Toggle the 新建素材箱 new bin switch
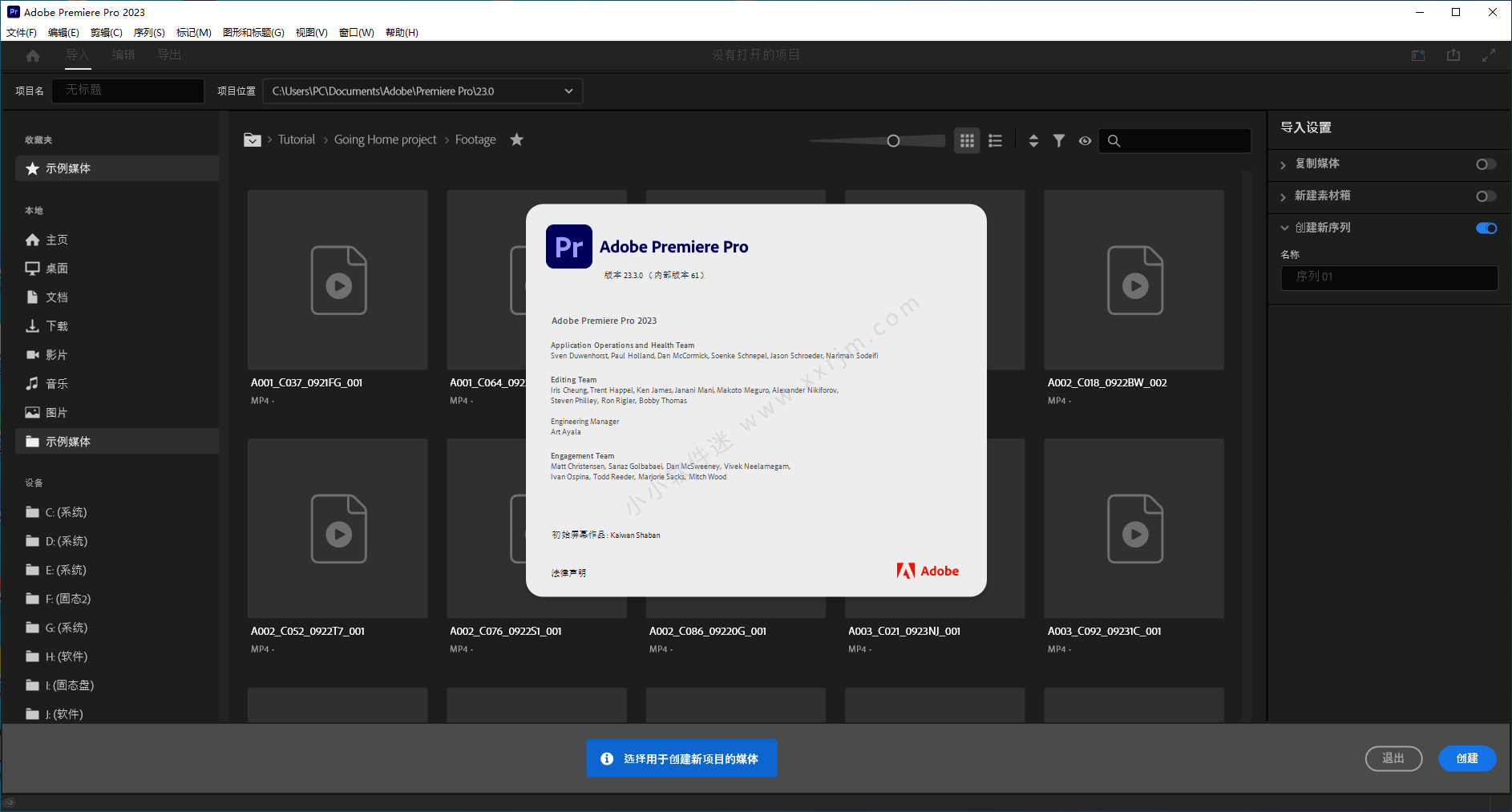This screenshot has height=812, width=1512. 1486,196
